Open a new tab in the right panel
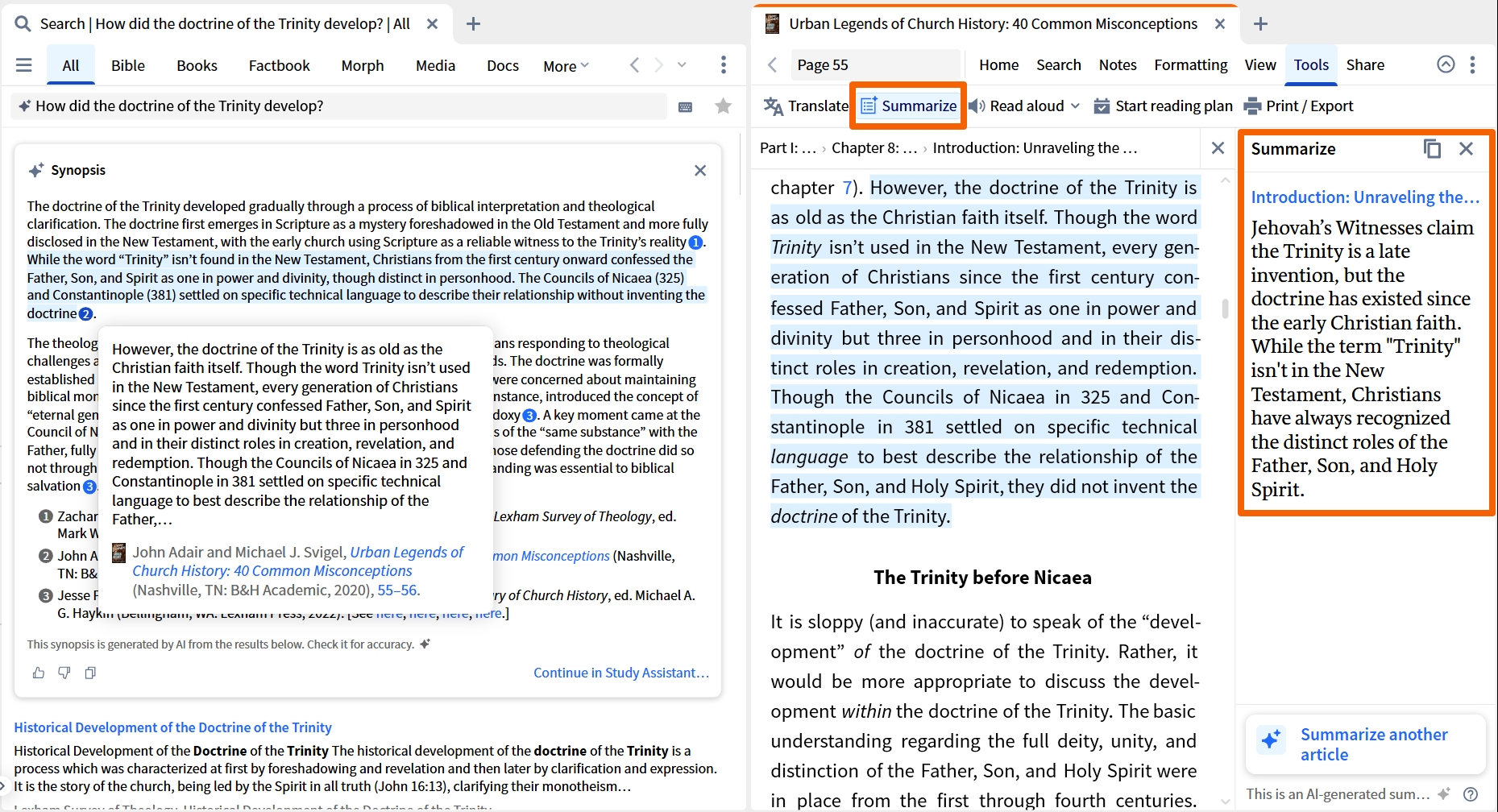 coord(1261,24)
